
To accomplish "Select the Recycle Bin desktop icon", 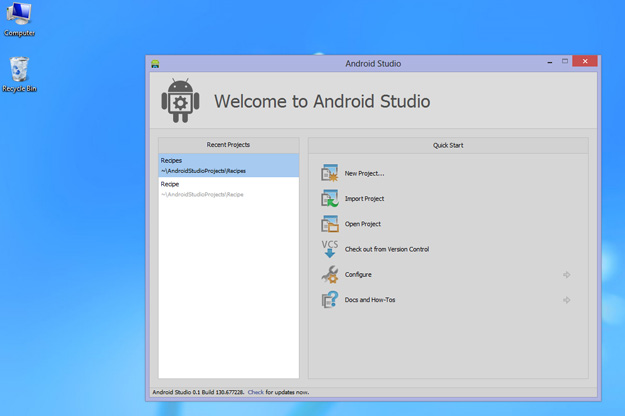I will click(19, 75).
